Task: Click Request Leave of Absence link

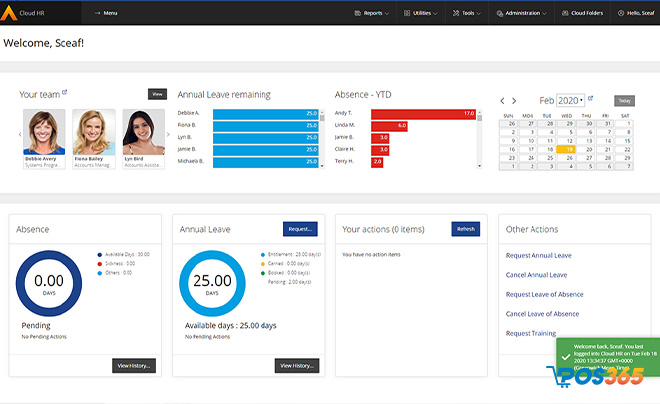Action: [544, 294]
